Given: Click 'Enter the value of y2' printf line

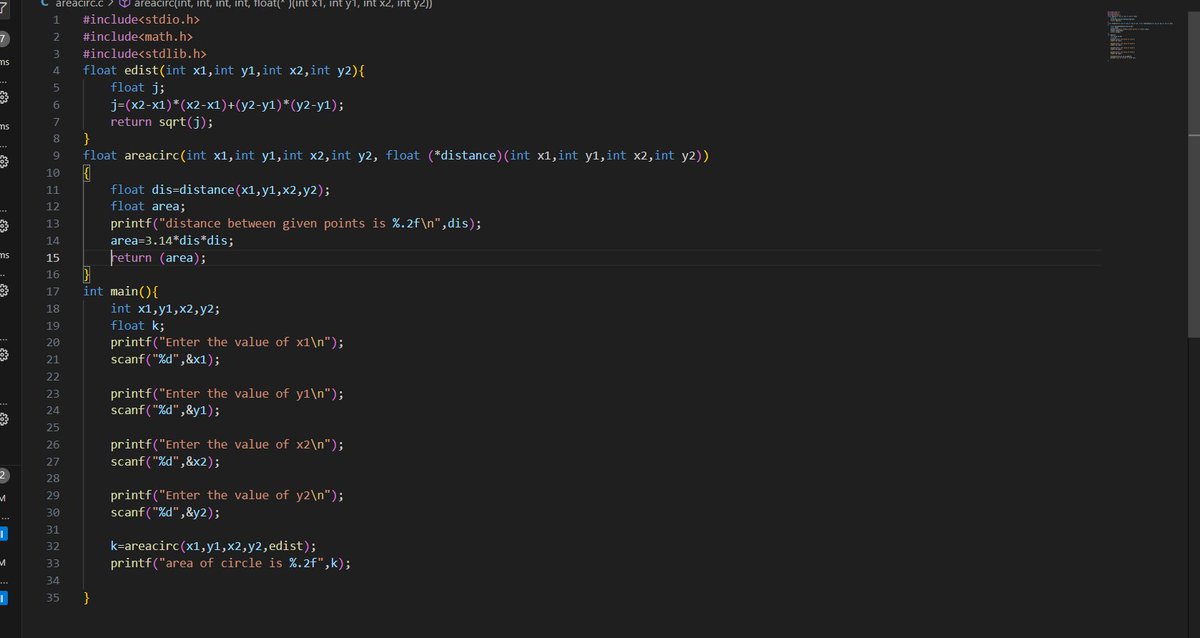Looking at the screenshot, I should click(227, 495).
